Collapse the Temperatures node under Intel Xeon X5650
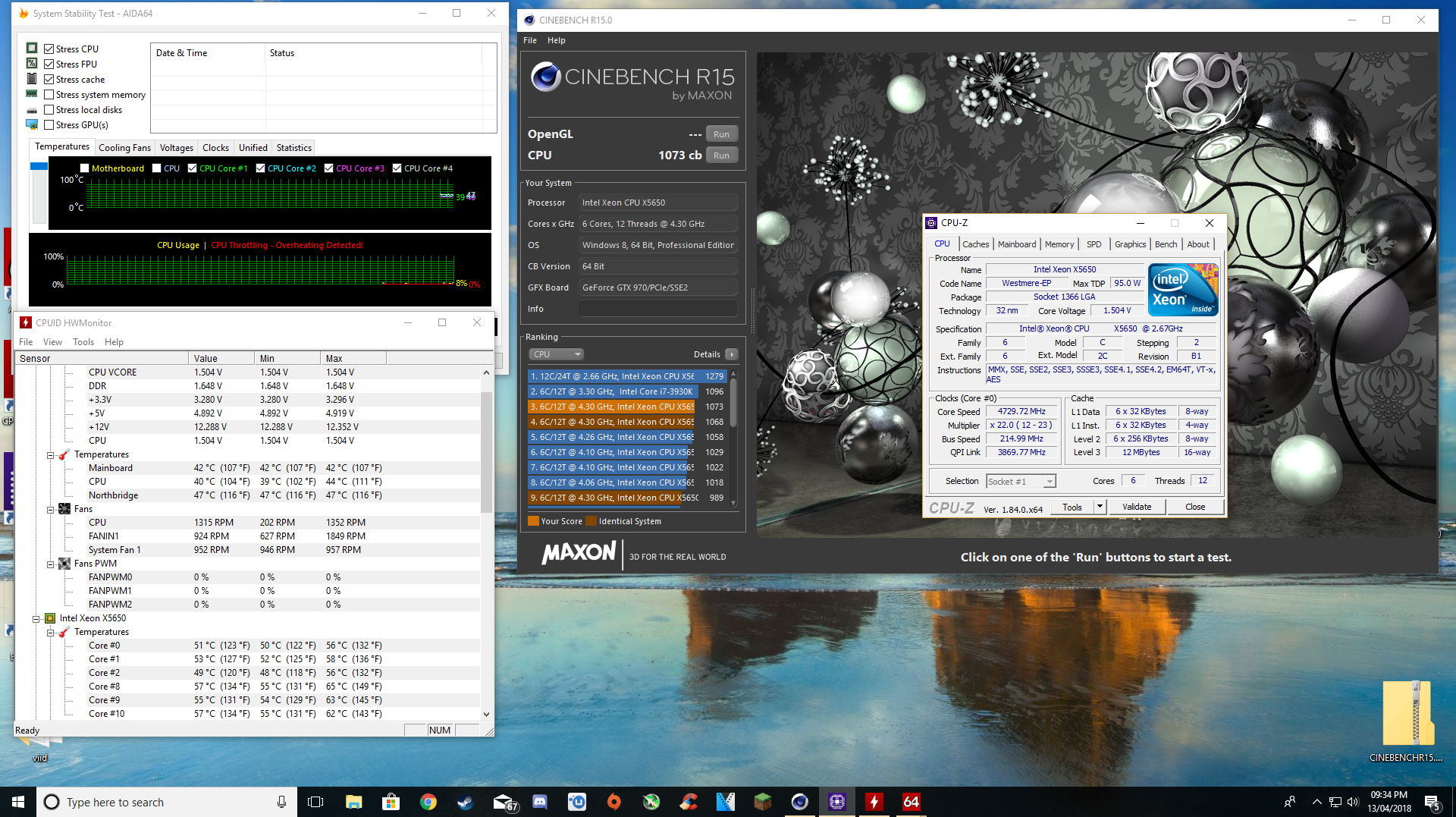This screenshot has width=1456, height=817. (51, 633)
